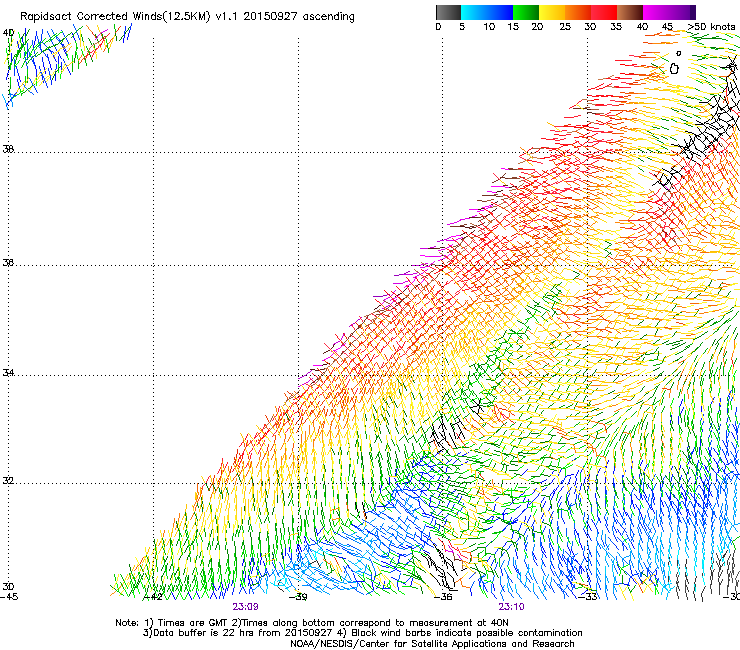
Task: Click the small island outline above the larger one
Action: coord(679,53)
